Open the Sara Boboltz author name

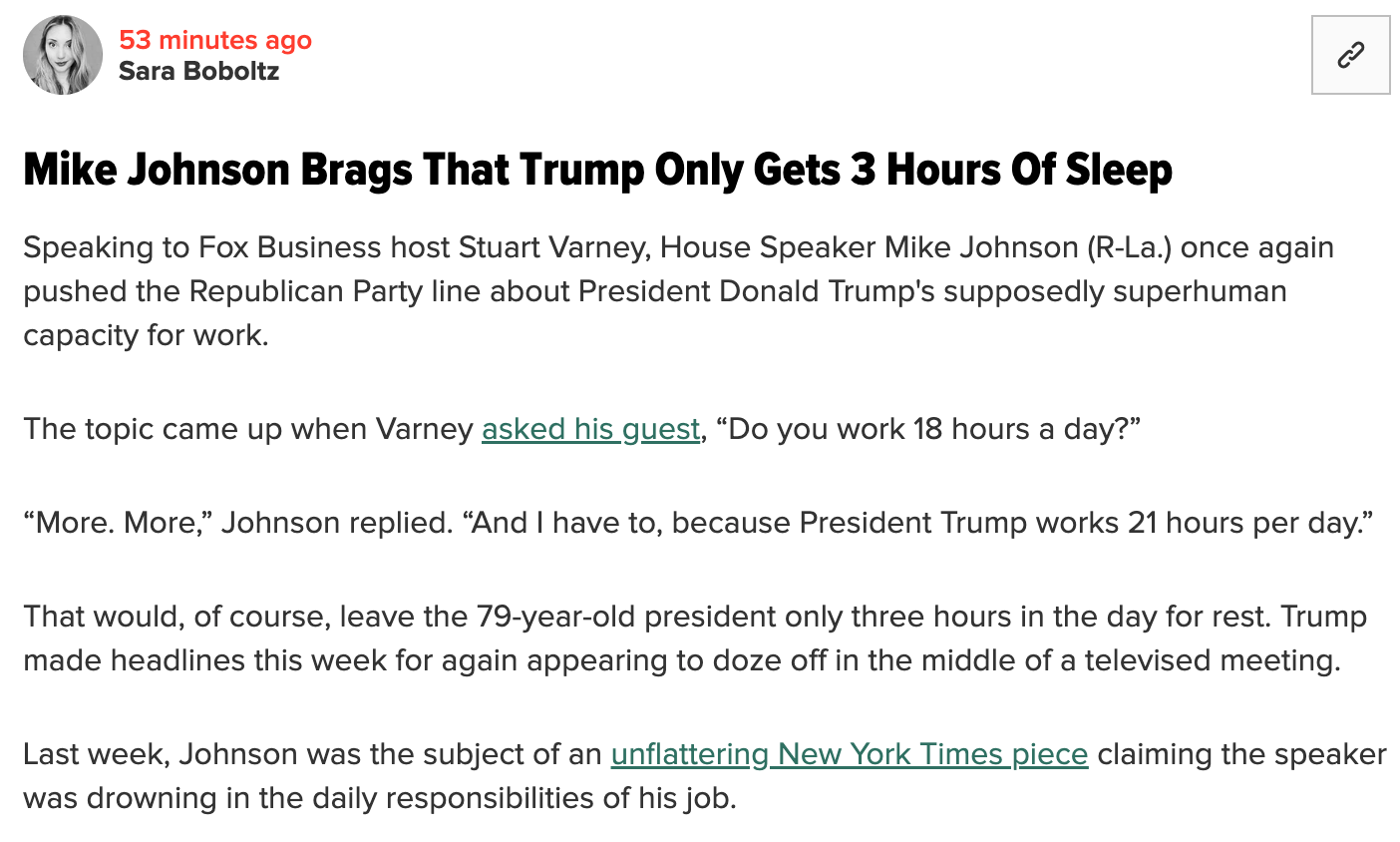coord(198,72)
